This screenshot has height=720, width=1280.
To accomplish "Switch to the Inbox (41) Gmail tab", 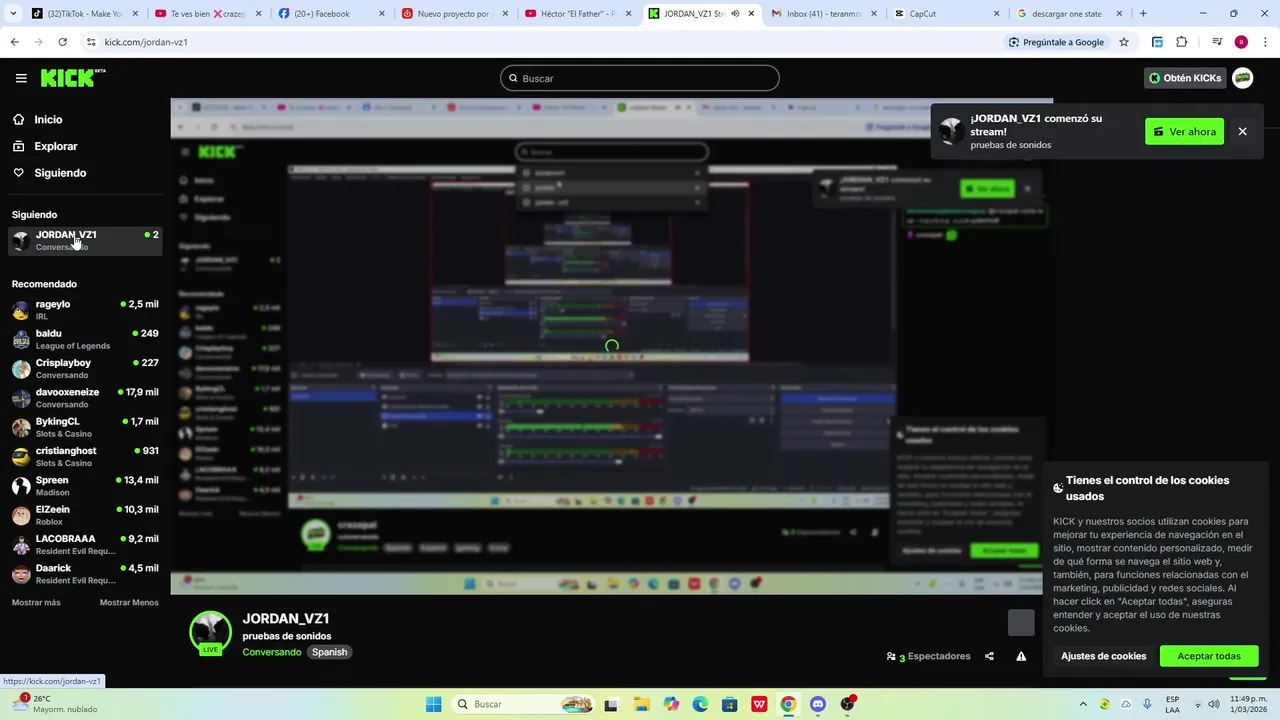I will click(x=823, y=14).
